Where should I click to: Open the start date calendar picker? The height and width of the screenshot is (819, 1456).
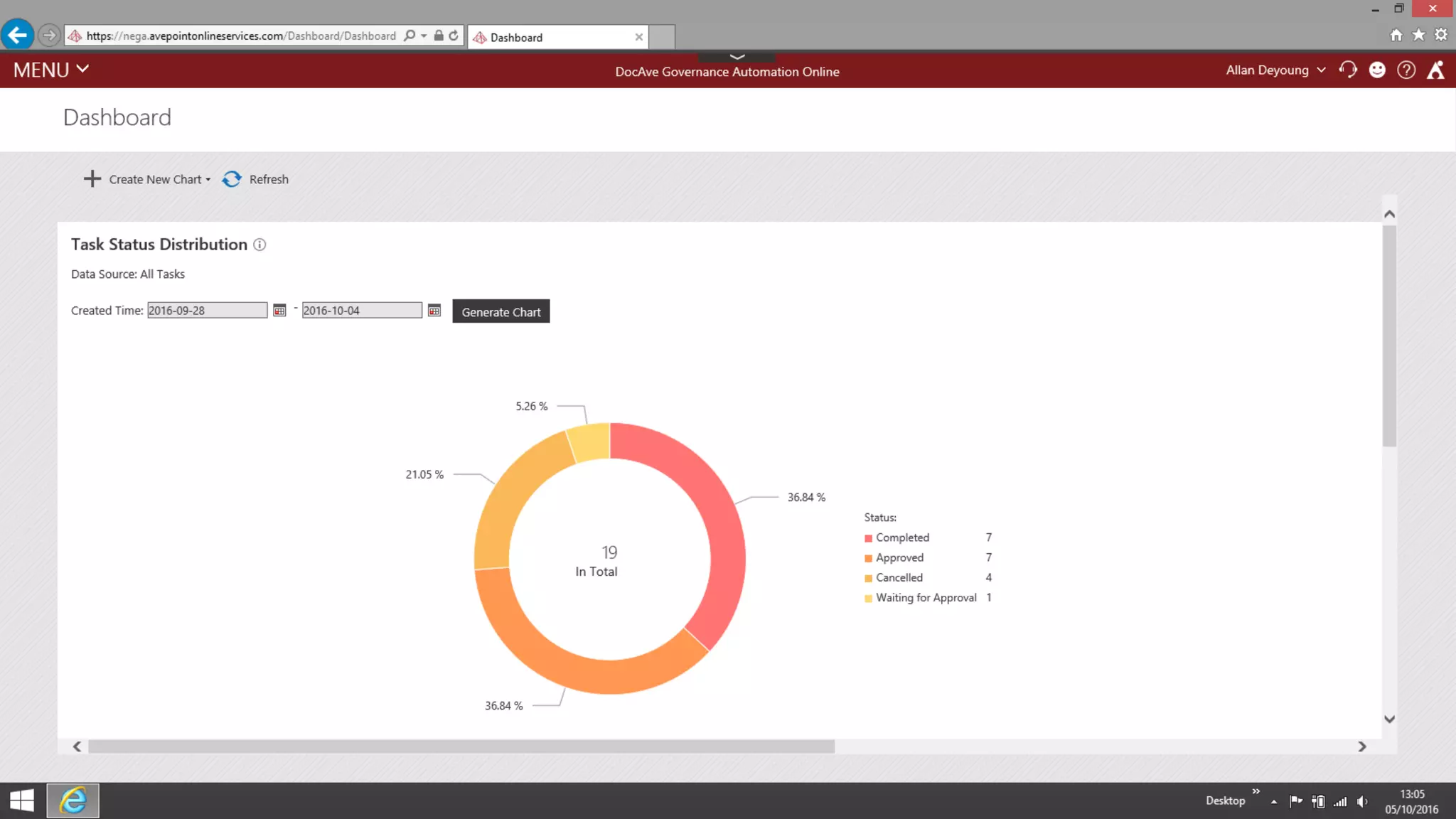[x=279, y=311]
